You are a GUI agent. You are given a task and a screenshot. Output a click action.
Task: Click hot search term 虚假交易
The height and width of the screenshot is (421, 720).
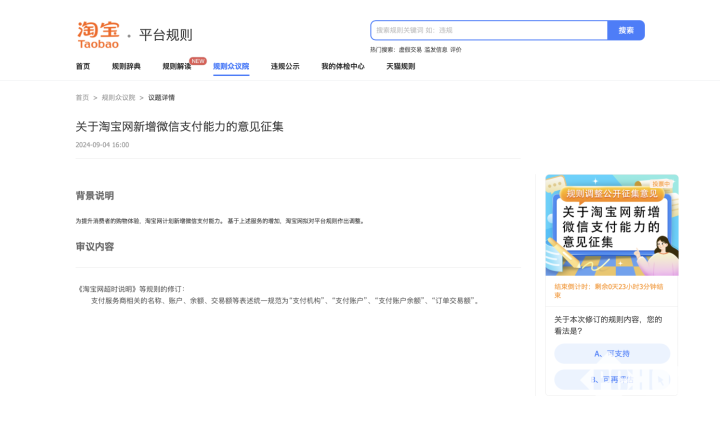click(x=410, y=50)
